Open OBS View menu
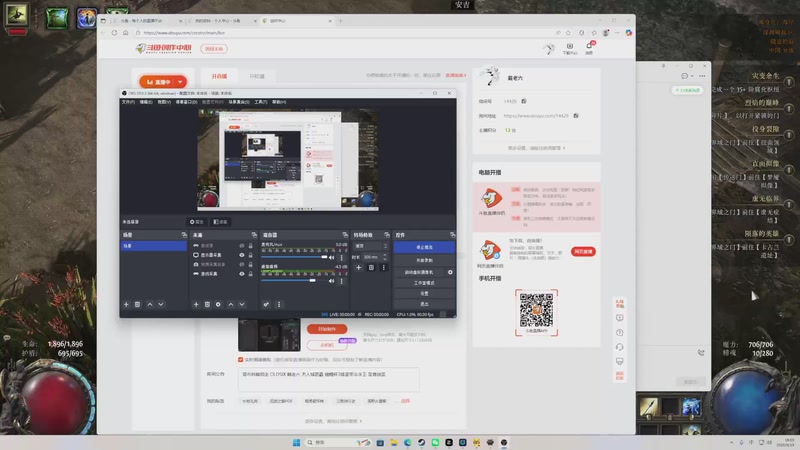 pyautogui.click(x=164, y=102)
